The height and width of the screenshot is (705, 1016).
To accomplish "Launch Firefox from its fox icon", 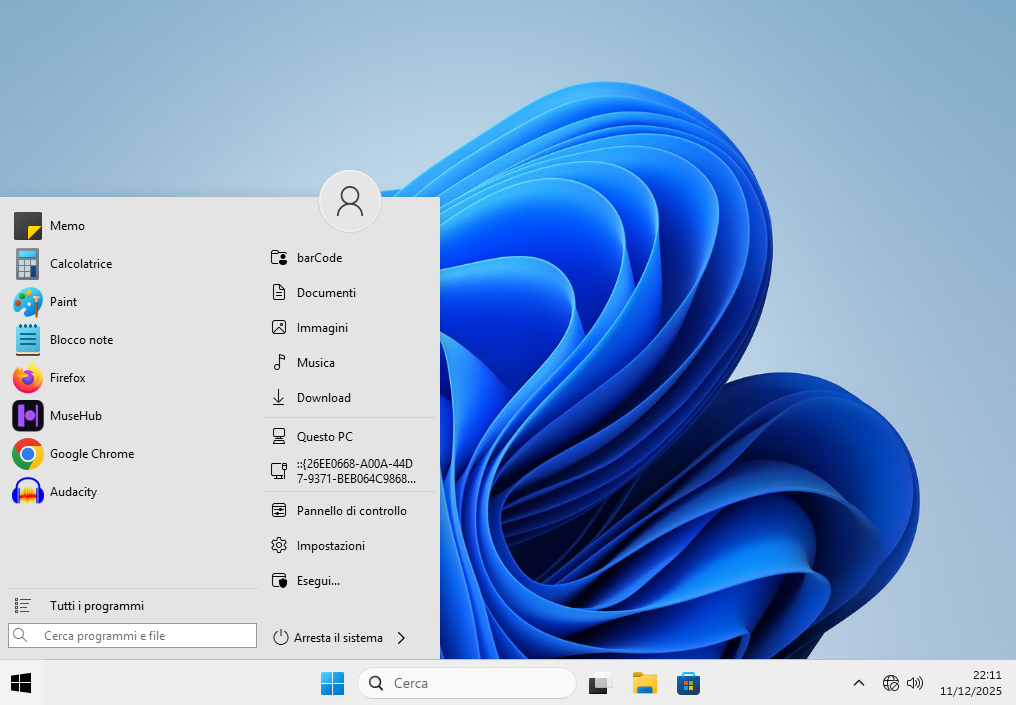I will tap(28, 378).
